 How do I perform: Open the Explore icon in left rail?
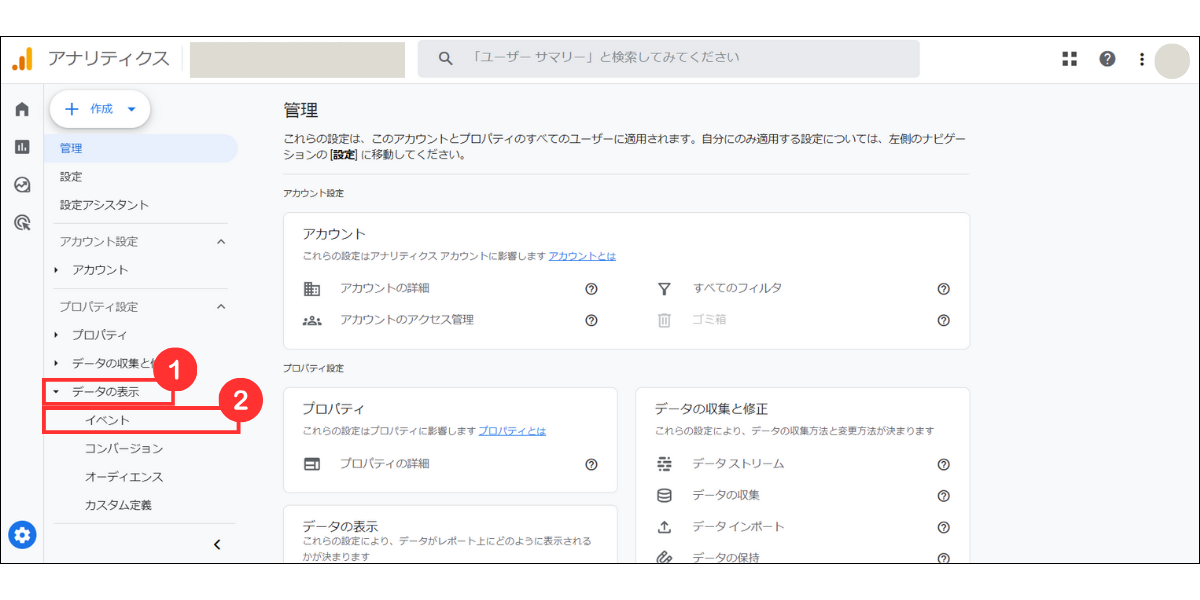pyautogui.click(x=22, y=185)
